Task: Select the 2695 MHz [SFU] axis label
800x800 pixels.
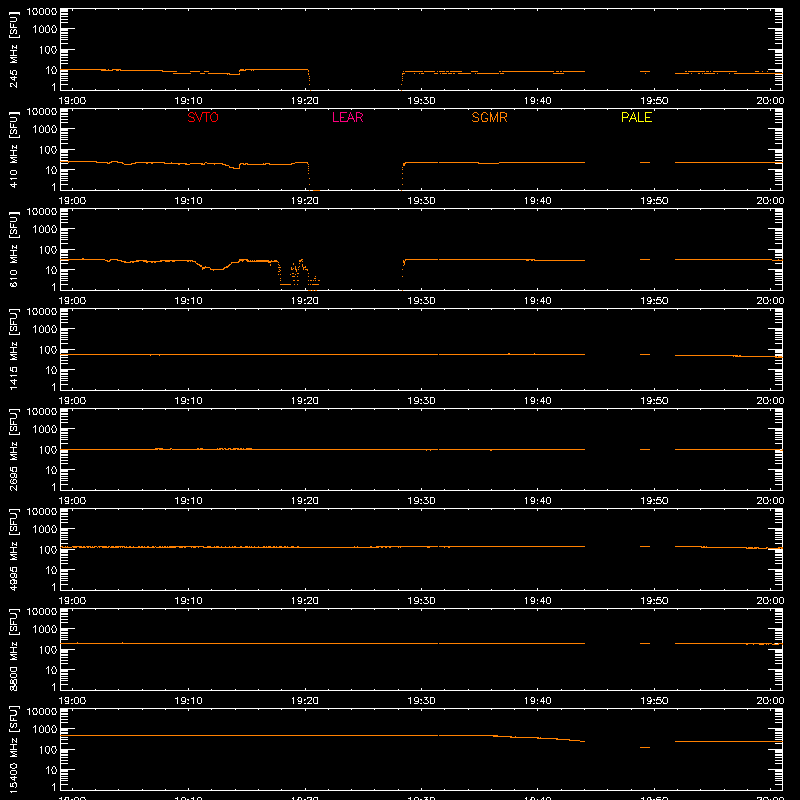Action: point(13,450)
